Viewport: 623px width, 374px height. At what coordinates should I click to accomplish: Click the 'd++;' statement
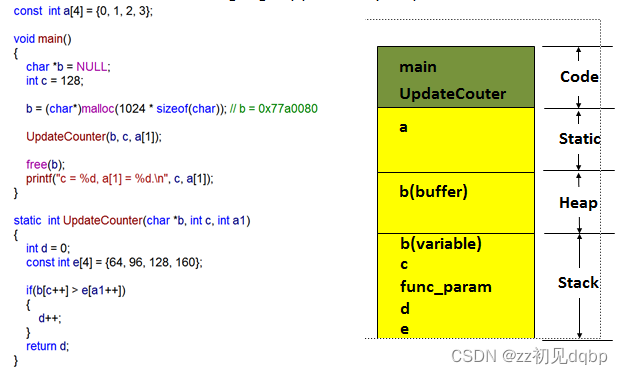click(x=50, y=318)
